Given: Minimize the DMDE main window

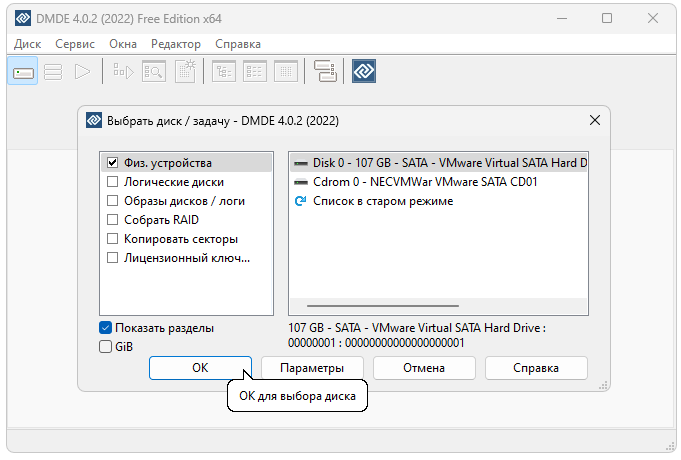Looking at the screenshot, I should 562,18.
